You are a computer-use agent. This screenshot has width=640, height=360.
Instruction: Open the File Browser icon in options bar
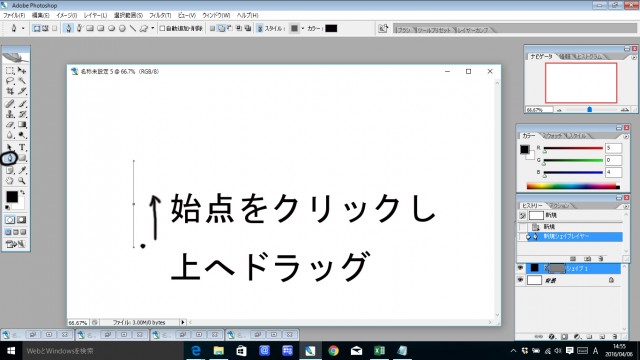click(383, 29)
